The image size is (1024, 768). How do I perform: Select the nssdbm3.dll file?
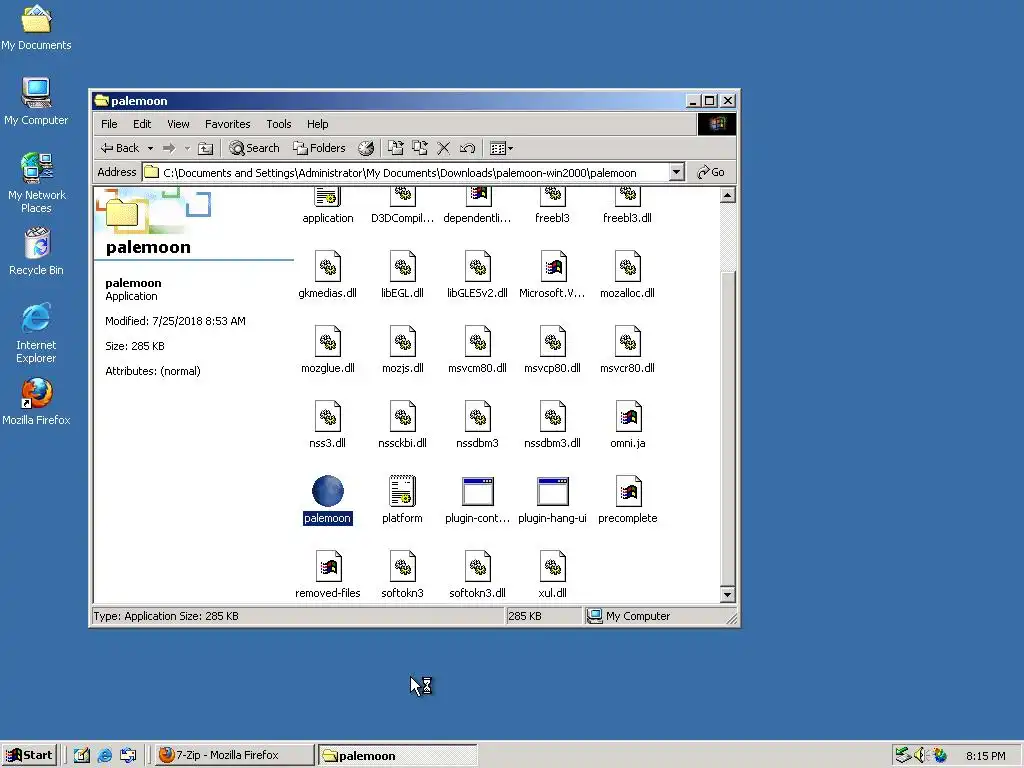[x=552, y=416]
